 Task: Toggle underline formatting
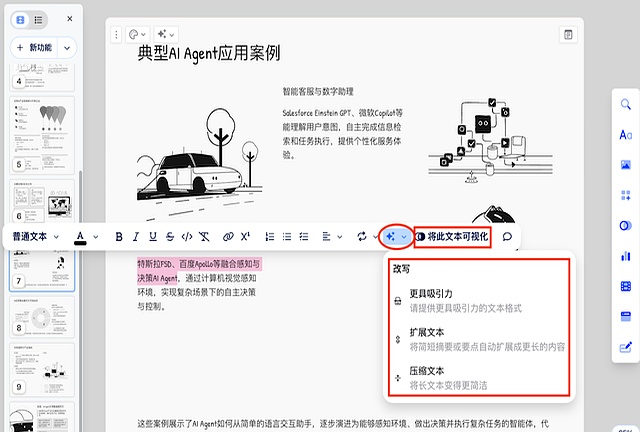pos(153,237)
